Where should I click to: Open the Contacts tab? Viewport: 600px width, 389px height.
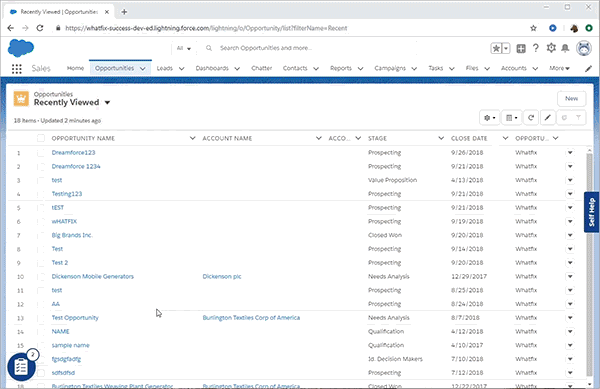point(295,68)
